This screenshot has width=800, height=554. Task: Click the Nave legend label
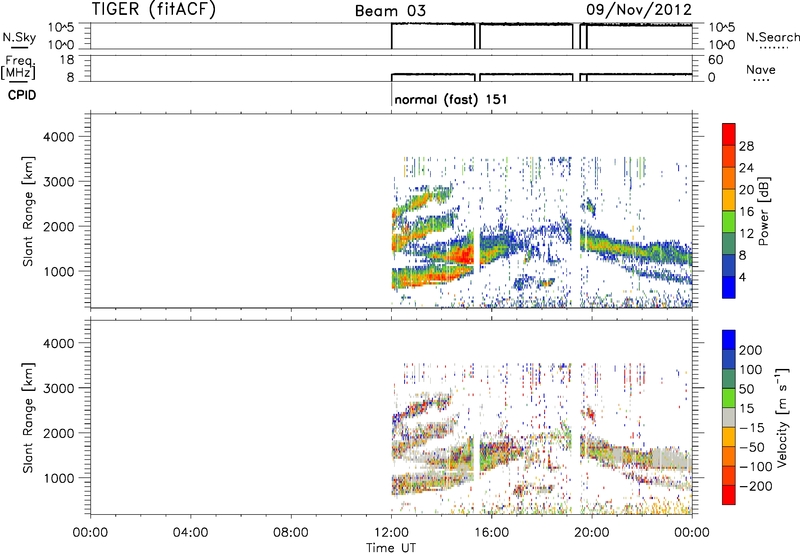tap(761, 69)
